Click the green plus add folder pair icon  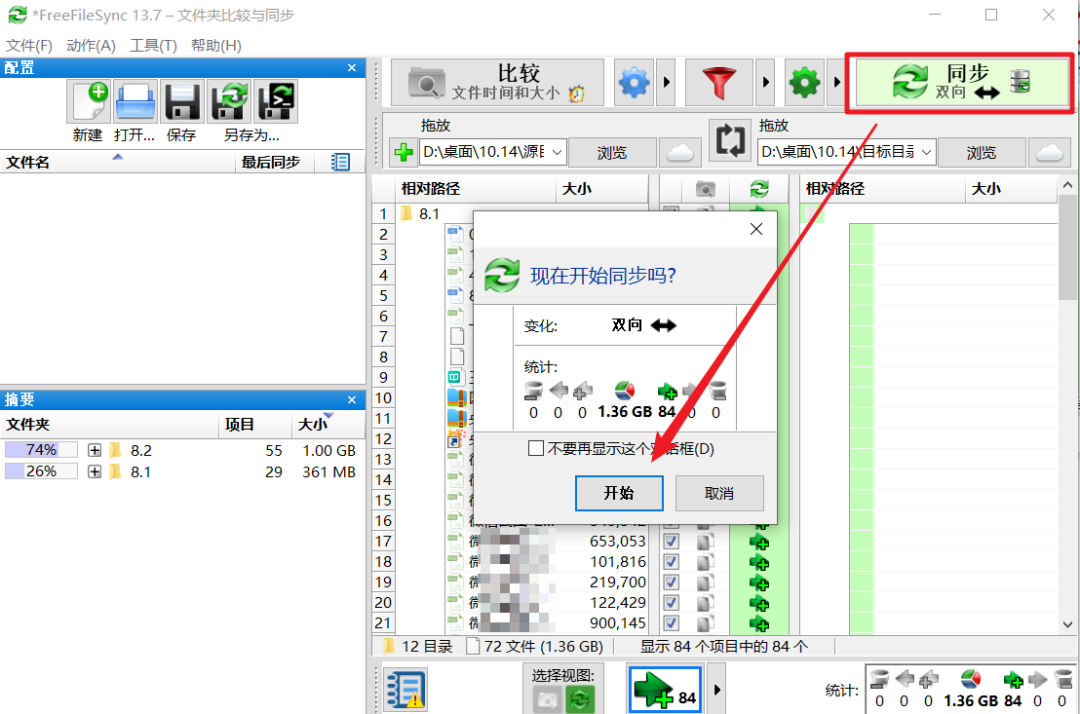point(404,152)
